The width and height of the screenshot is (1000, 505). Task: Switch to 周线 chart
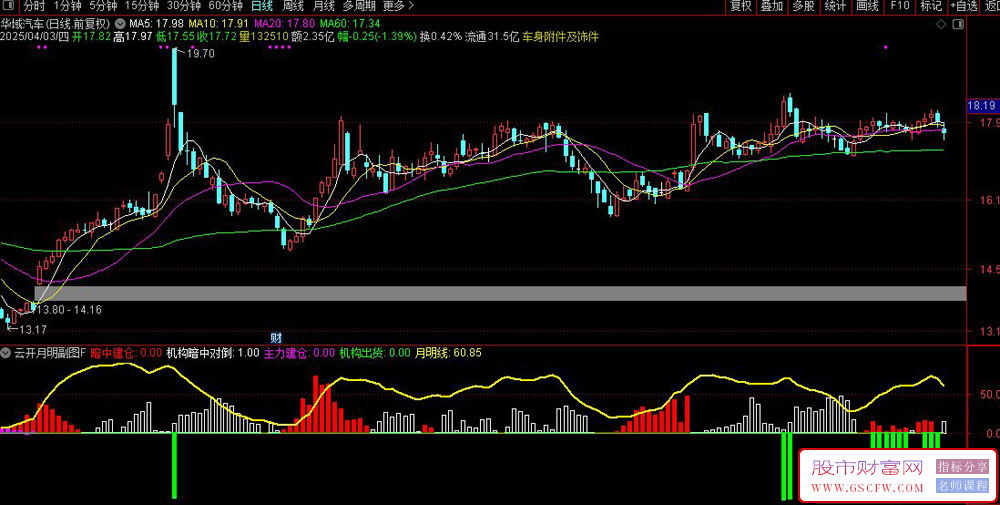point(293,6)
